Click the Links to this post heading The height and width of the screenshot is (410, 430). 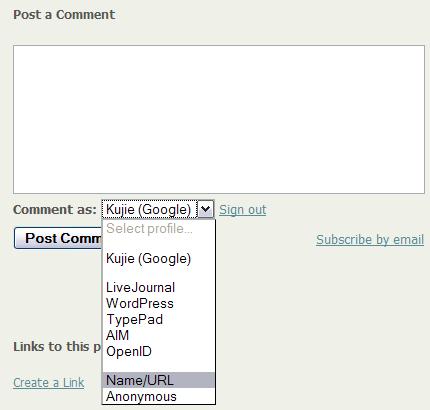coord(57,347)
